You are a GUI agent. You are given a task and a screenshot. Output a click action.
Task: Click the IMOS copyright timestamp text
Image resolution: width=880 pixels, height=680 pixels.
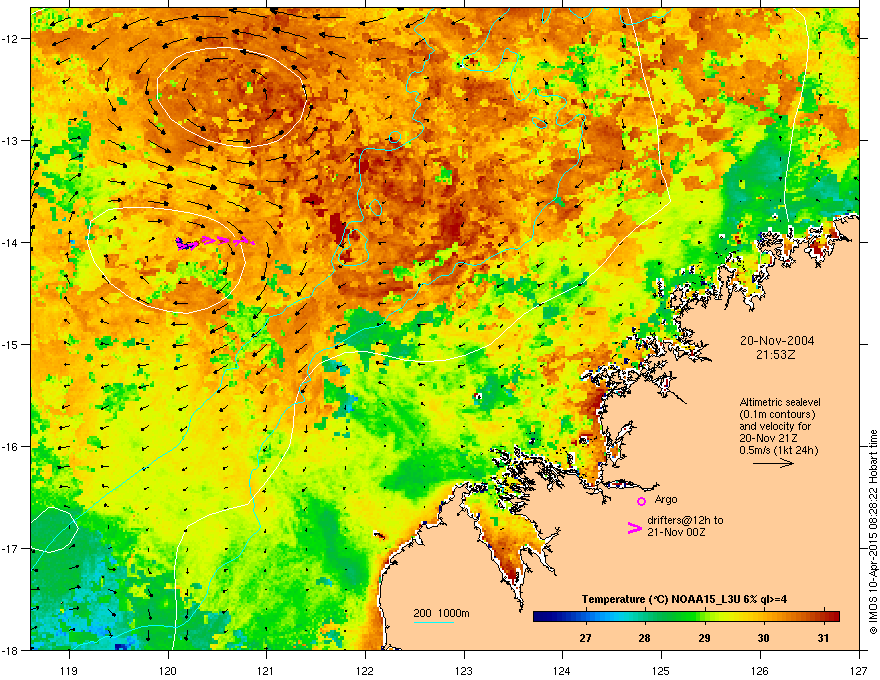(873, 532)
